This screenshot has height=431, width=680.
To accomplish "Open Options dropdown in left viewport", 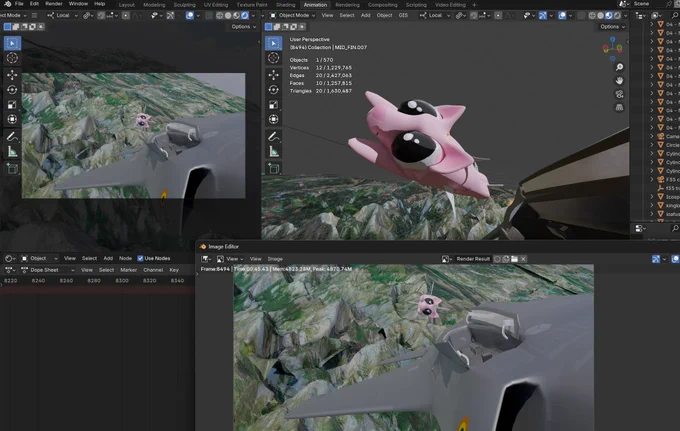I will coord(244,26).
